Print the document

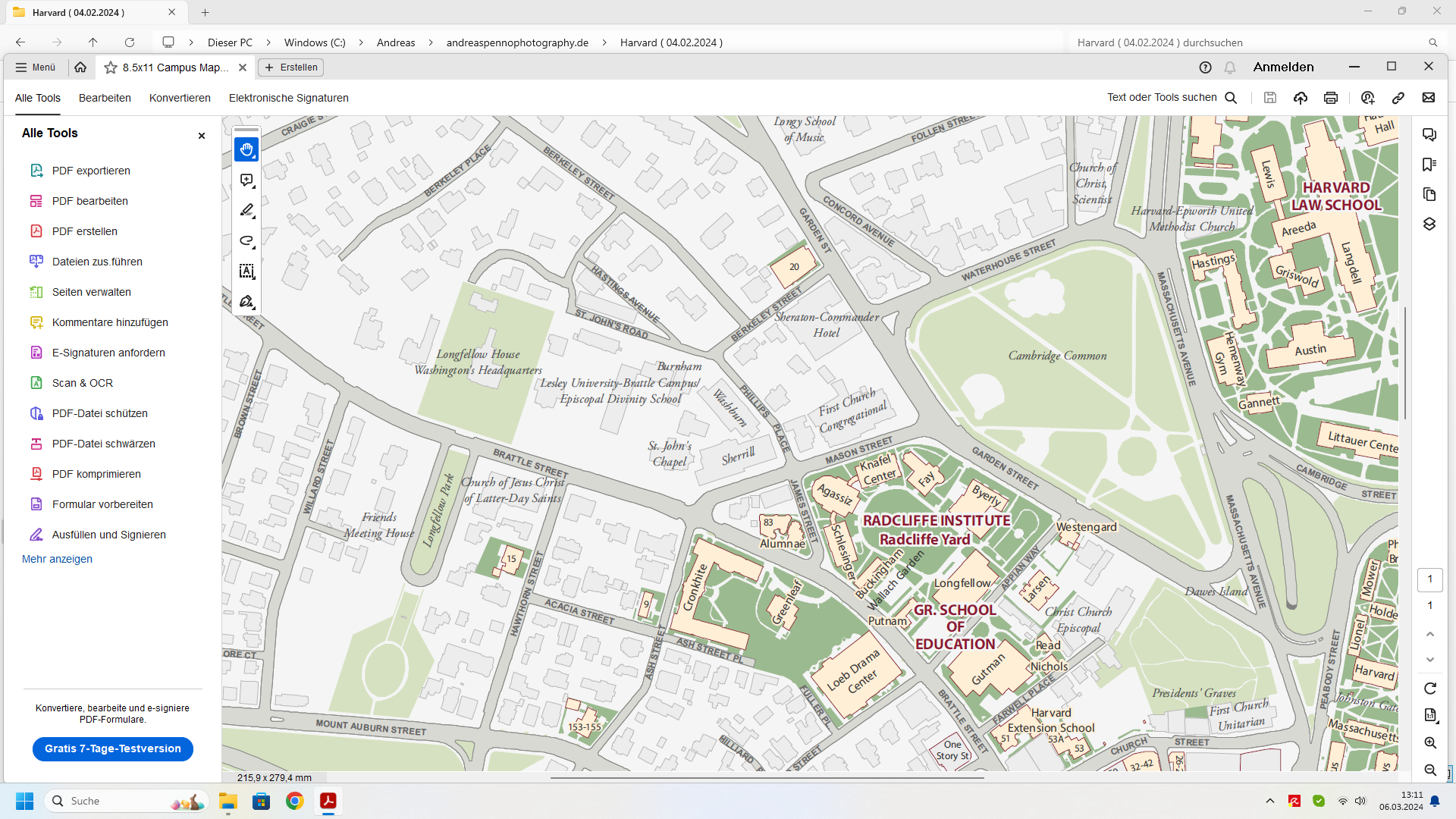point(1331,98)
